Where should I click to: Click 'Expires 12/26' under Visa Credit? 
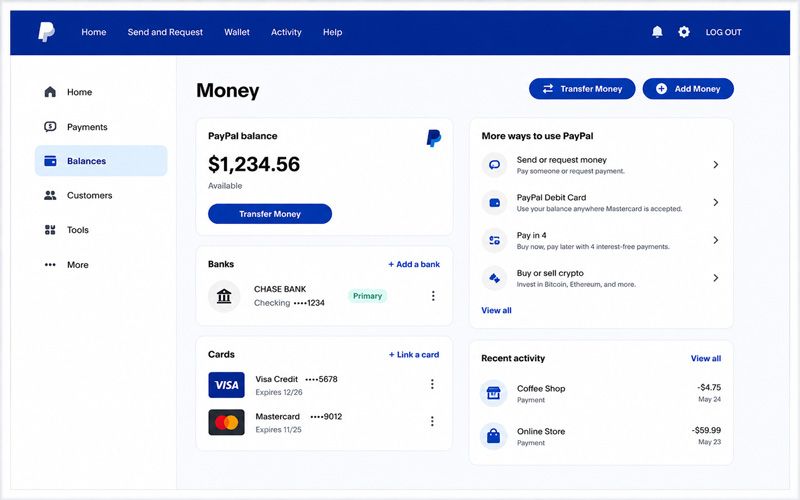coord(279,392)
